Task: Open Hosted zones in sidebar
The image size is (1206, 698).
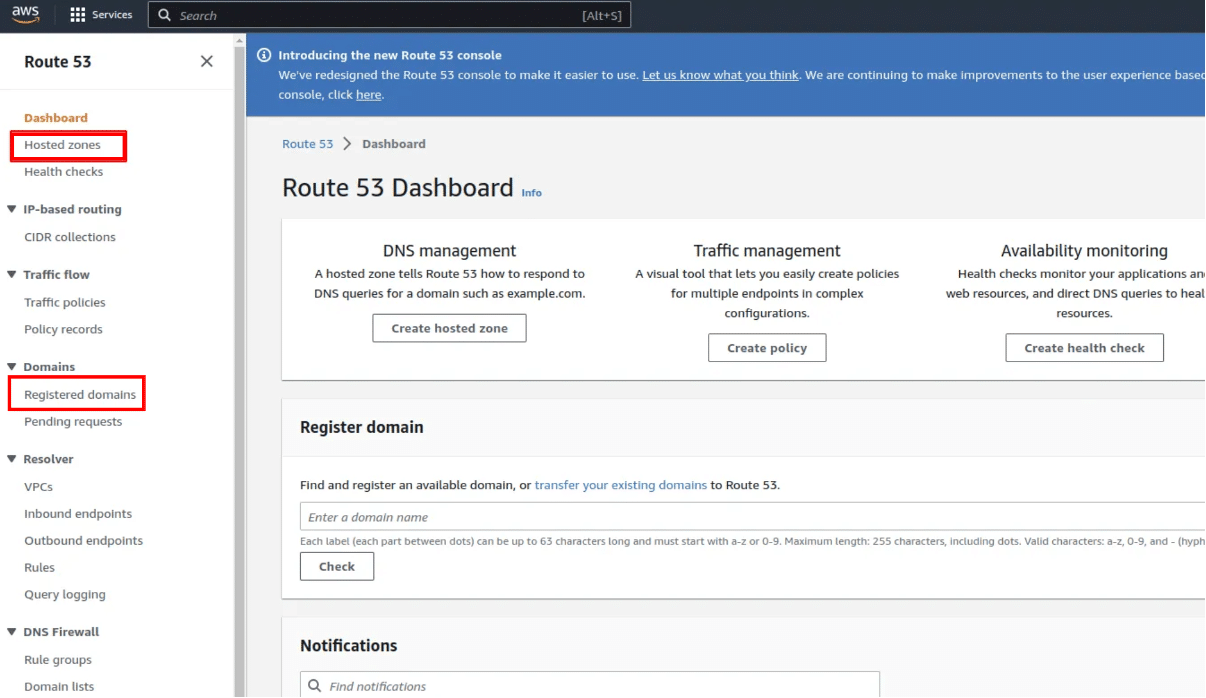Action: 62,145
